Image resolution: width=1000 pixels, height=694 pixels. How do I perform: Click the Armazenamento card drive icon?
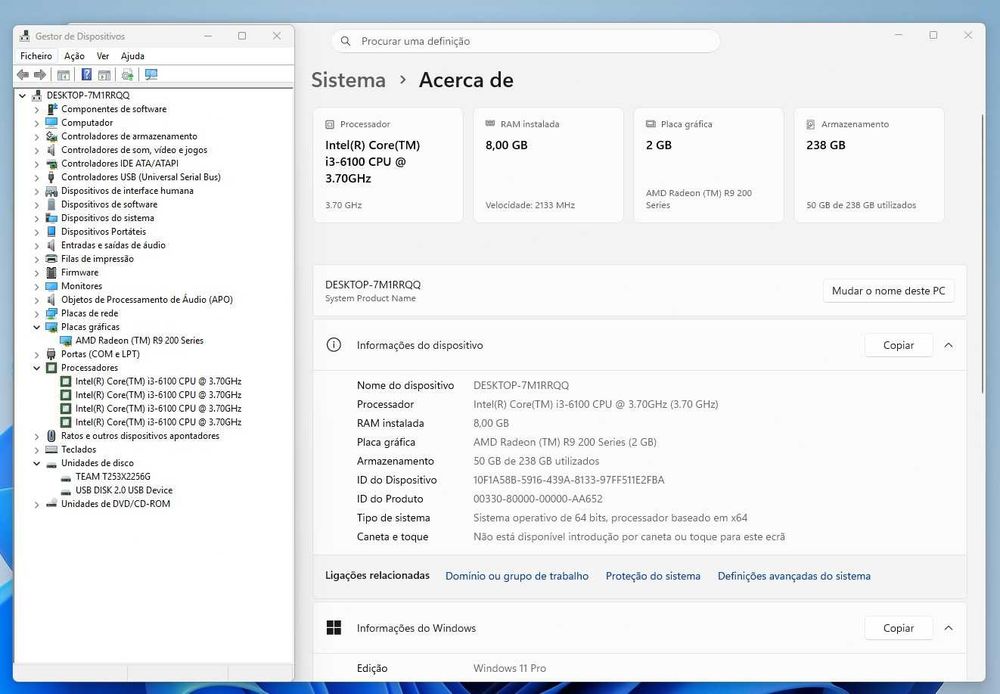811,124
